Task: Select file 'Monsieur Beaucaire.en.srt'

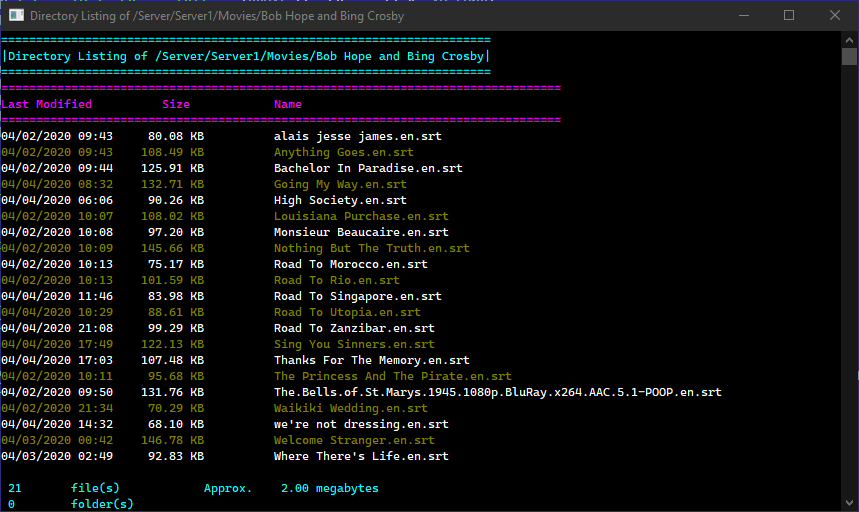Action: [x=361, y=232]
